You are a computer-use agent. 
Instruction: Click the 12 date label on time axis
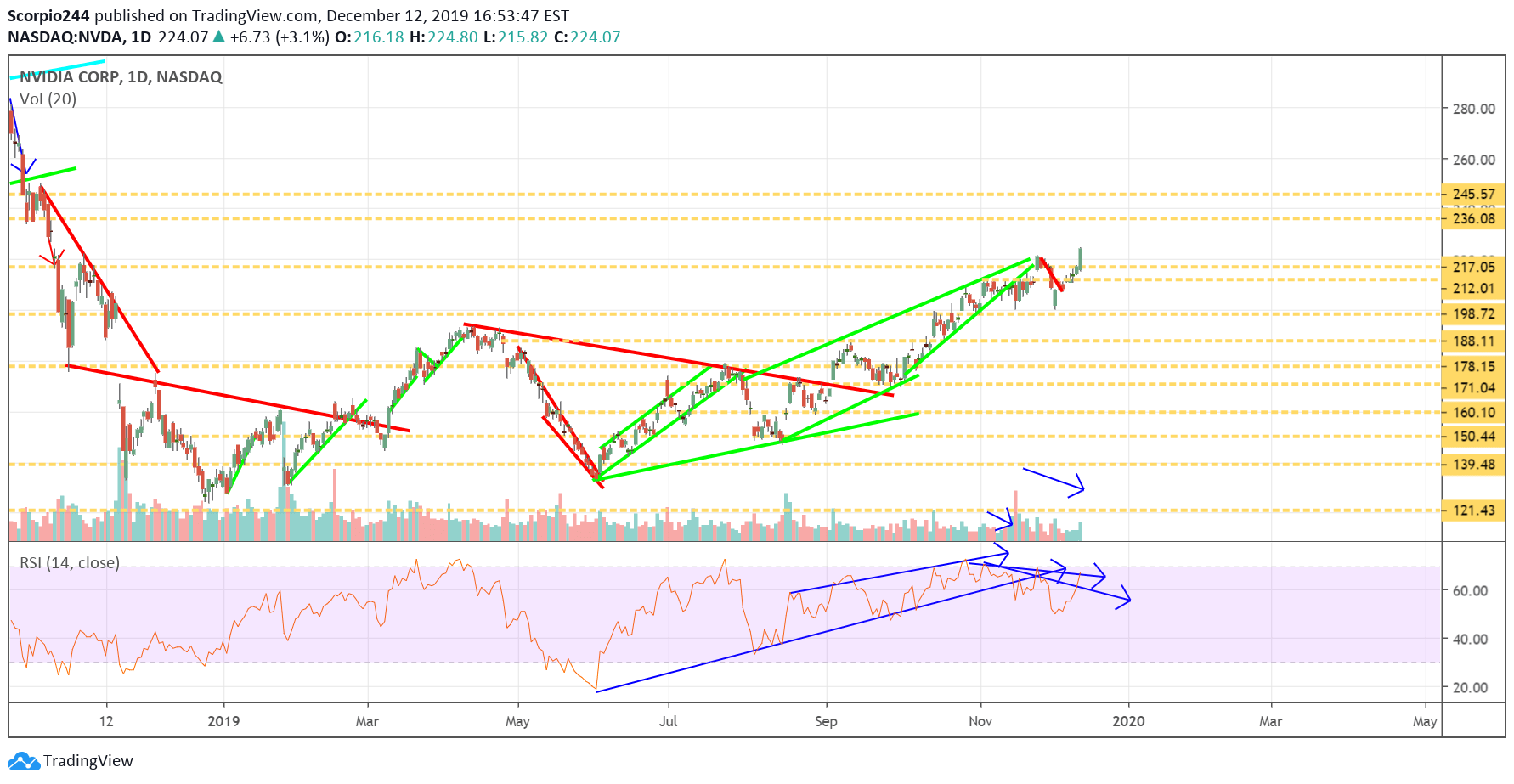coord(106,721)
